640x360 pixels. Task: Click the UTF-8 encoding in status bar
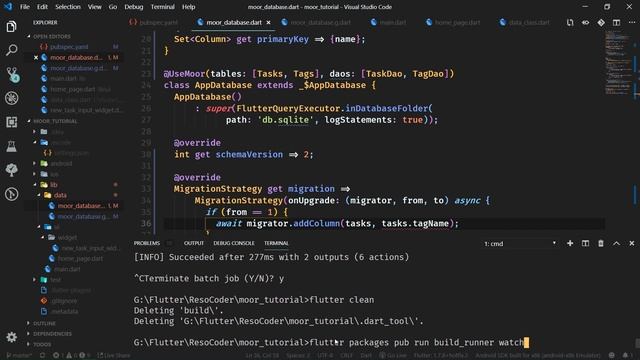point(325,355)
